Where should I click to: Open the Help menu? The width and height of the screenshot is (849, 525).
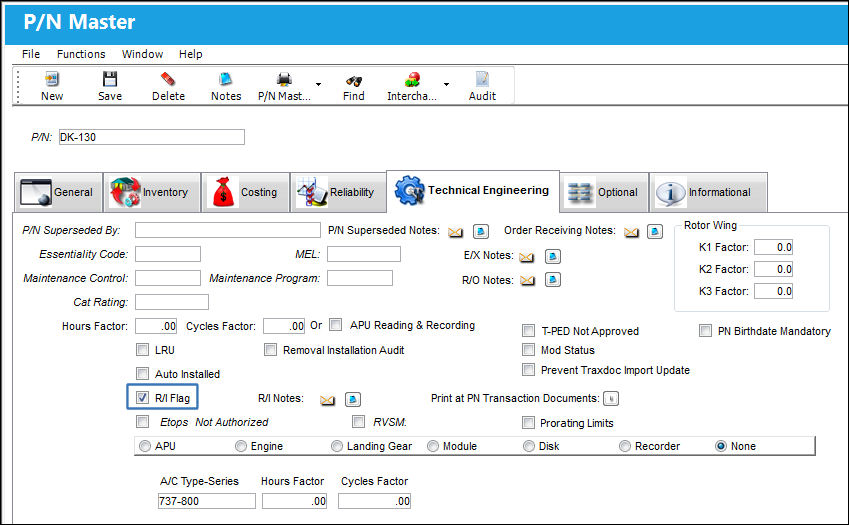(191, 54)
